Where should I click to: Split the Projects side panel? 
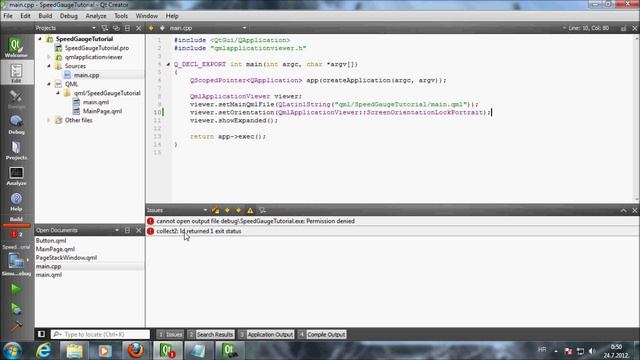pyautogui.click(x=127, y=28)
